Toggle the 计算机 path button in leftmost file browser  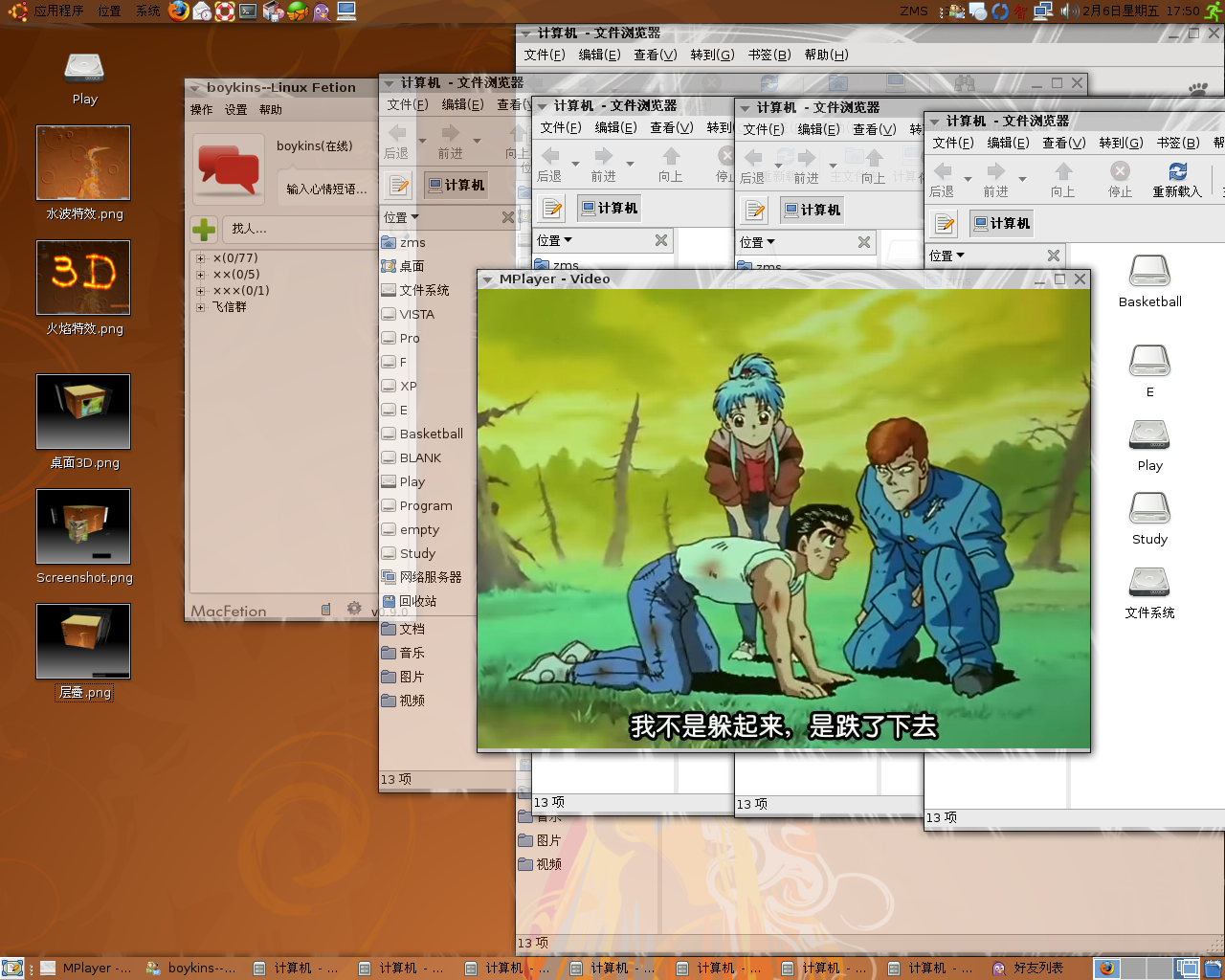point(456,185)
